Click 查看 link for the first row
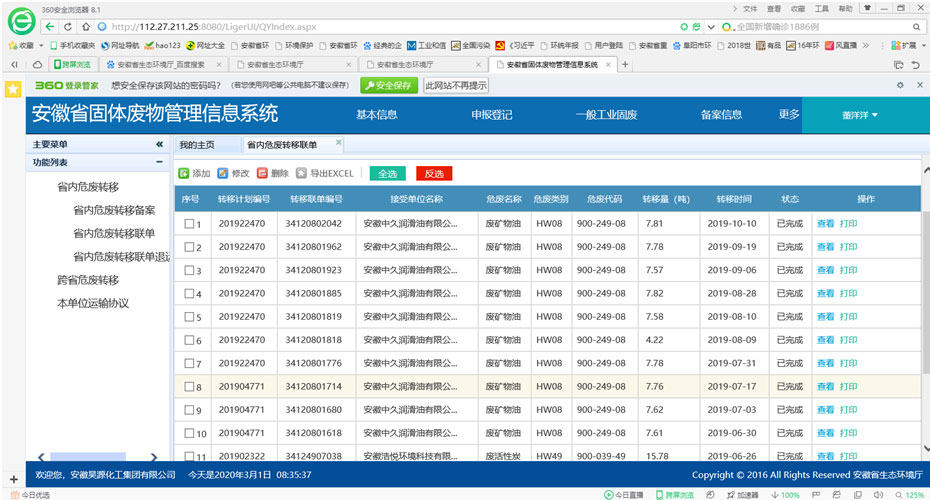 point(825,224)
